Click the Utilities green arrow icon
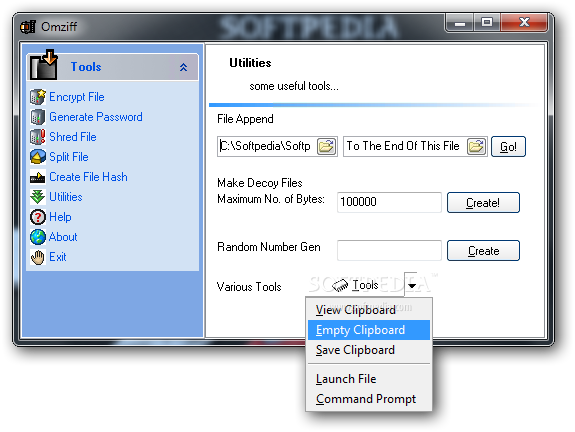The image size is (575, 432). pyautogui.click(x=37, y=197)
